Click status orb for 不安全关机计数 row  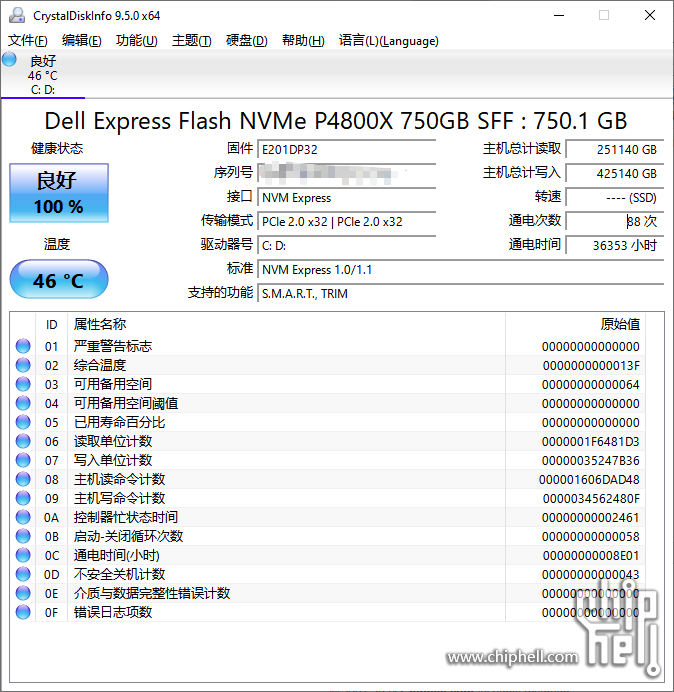[x=23, y=574]
